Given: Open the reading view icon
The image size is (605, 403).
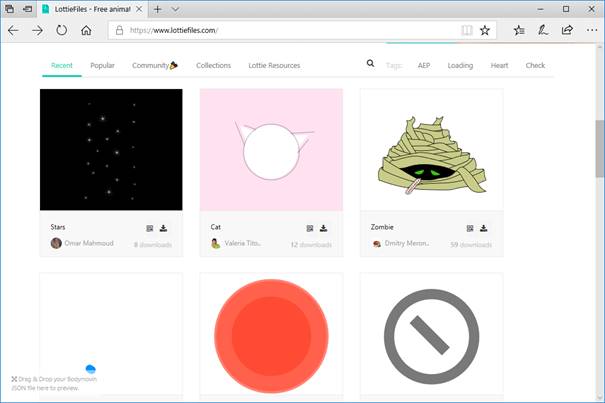Looking at the screenshot, I should (467, 30).
